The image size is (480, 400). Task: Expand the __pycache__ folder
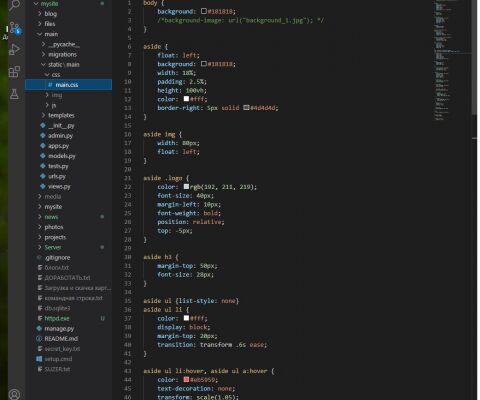click(43, 44)
